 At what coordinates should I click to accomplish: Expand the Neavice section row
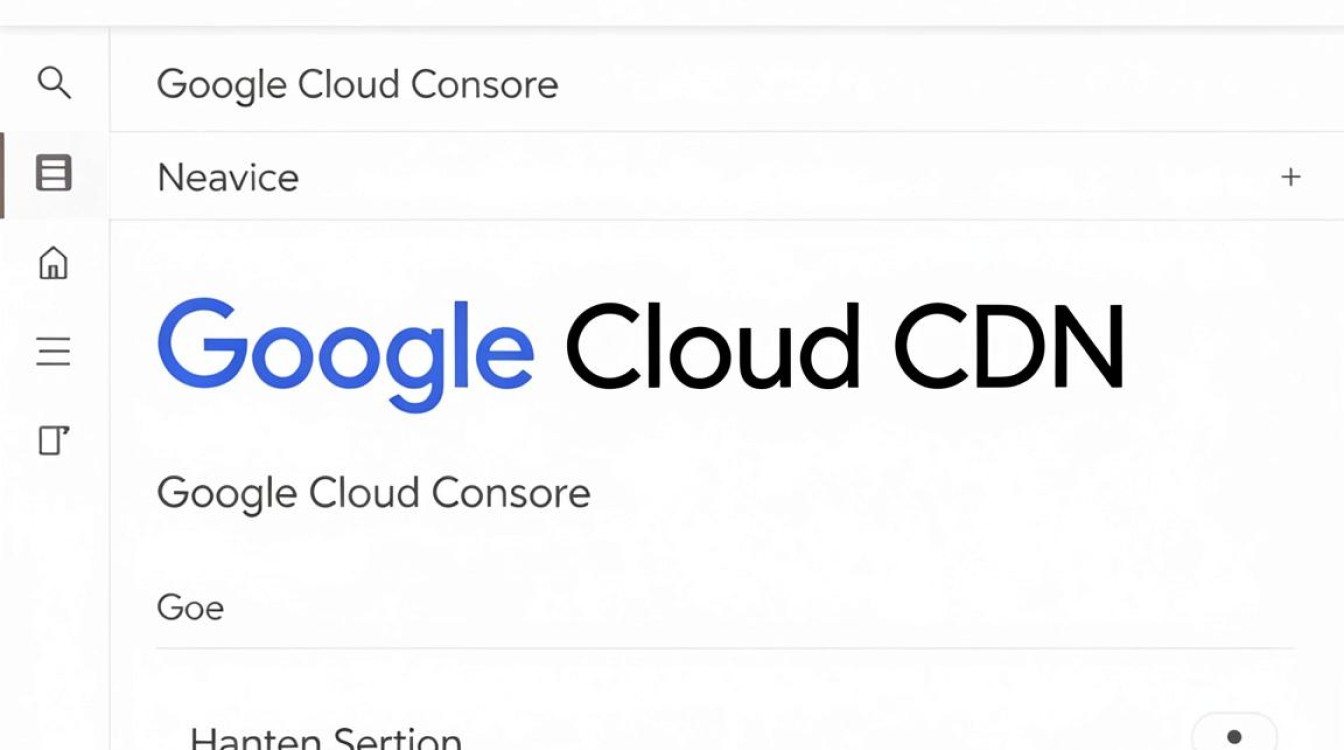tap(726, 177)
